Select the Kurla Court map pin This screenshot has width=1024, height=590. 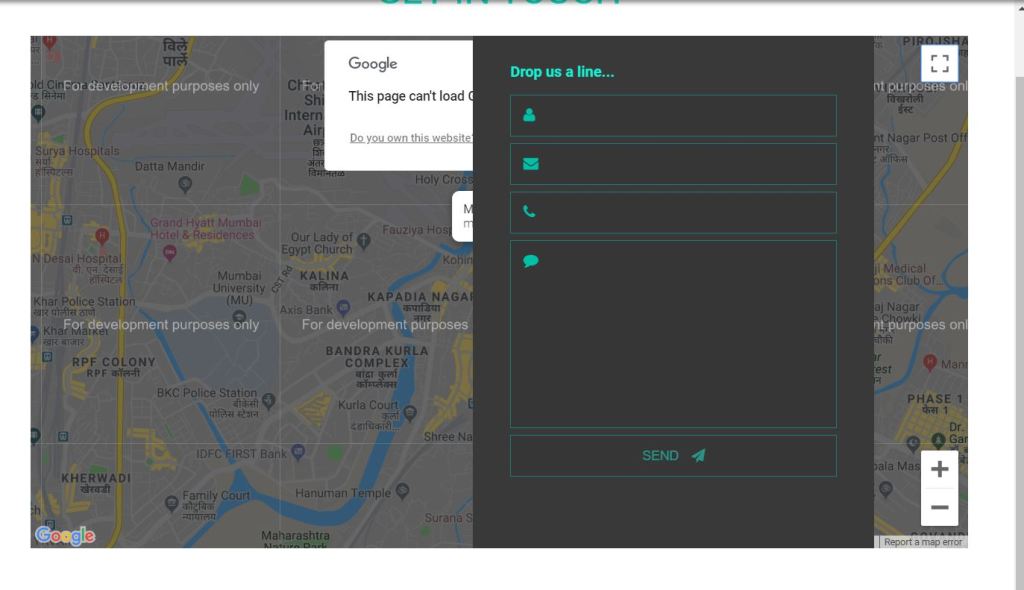[410, 412]
